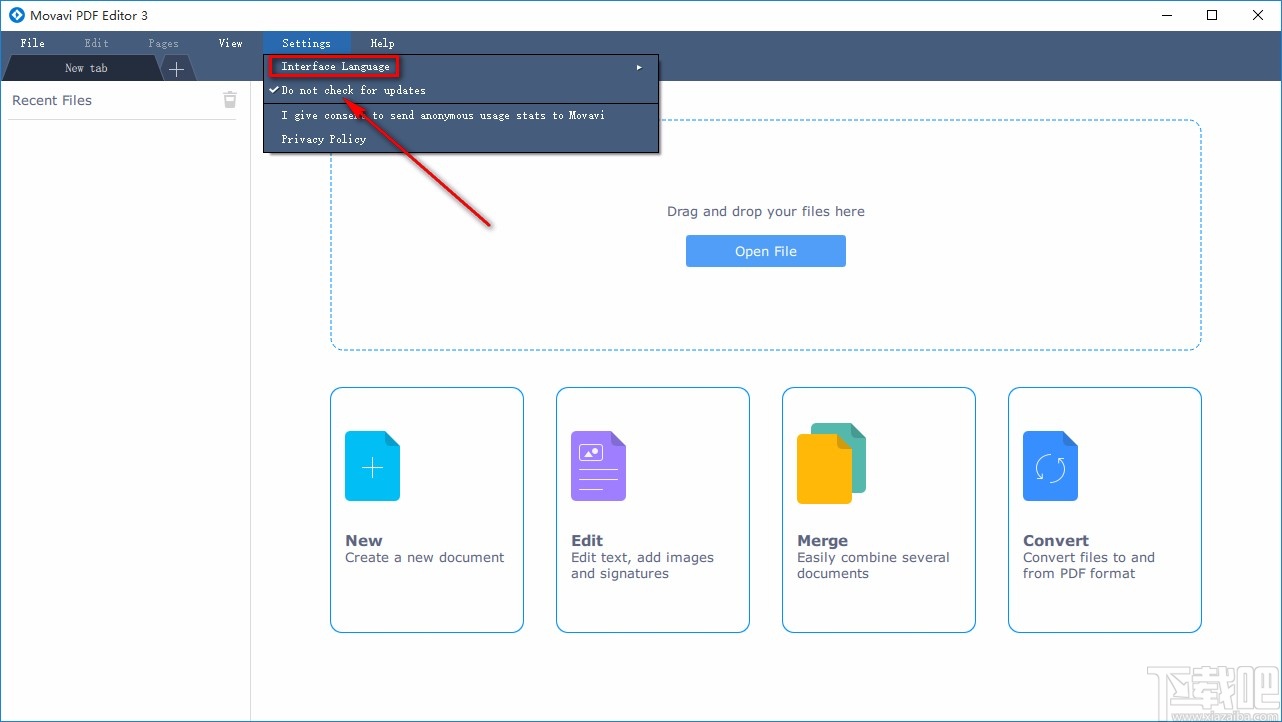Click the Open File button
This screenshot has height=722, width=1282.
coord(766,251)
